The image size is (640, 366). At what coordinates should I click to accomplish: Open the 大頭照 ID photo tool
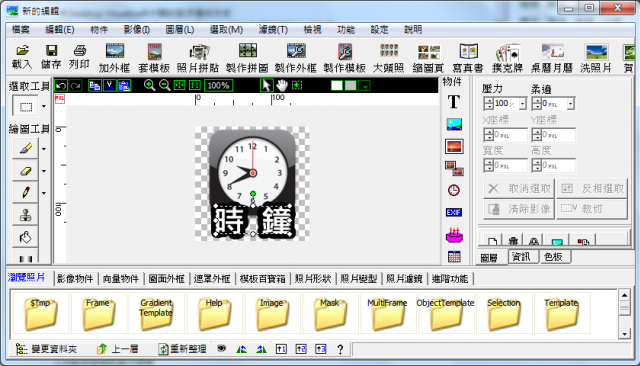(389, 57)
